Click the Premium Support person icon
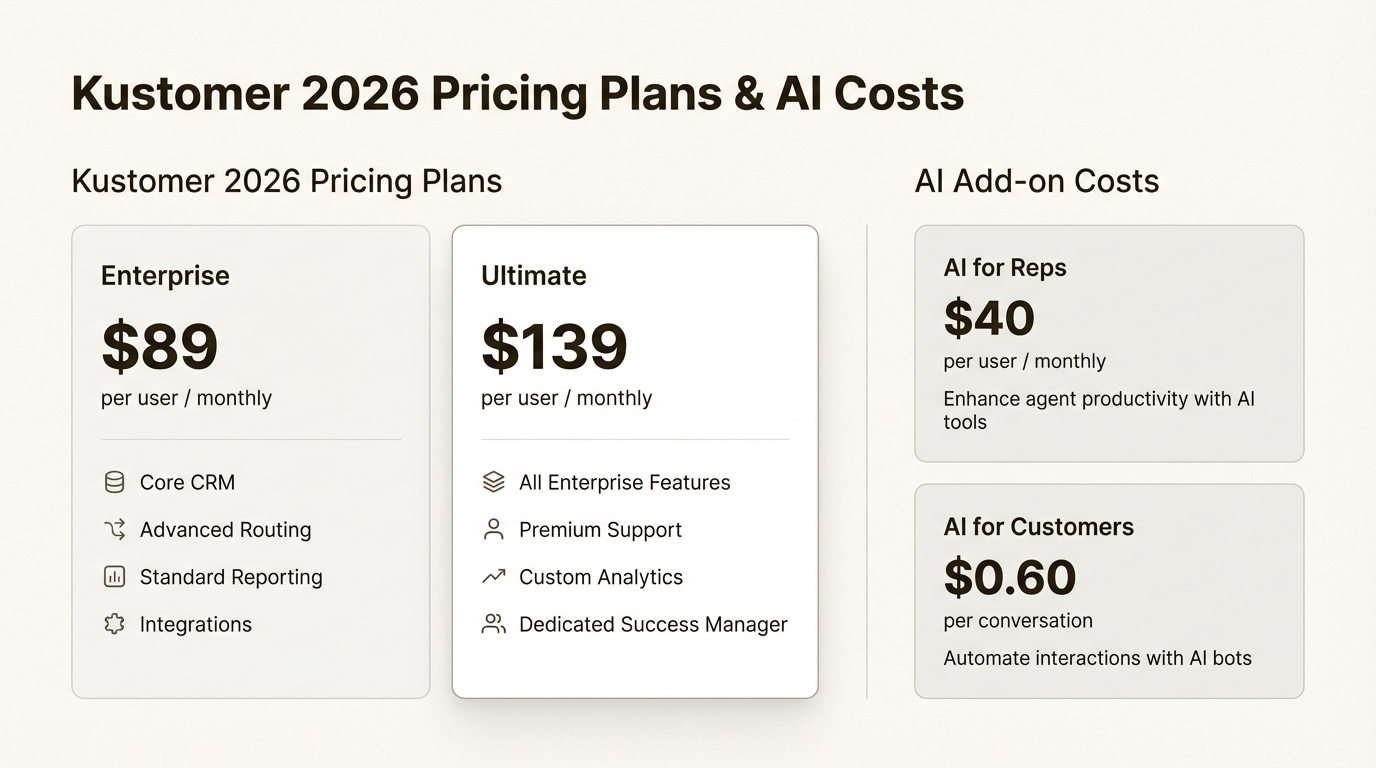 (494, 530)
